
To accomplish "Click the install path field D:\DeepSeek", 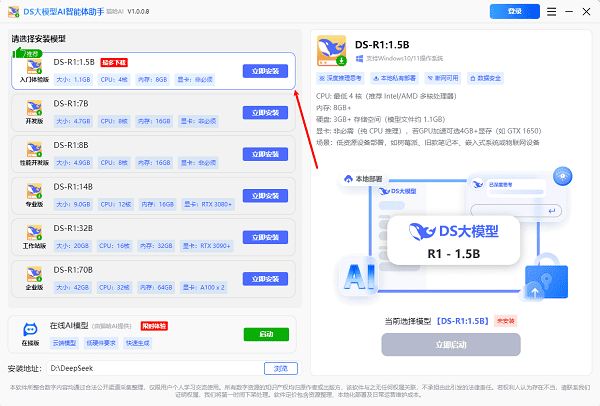I will click(x=155, y=368).
